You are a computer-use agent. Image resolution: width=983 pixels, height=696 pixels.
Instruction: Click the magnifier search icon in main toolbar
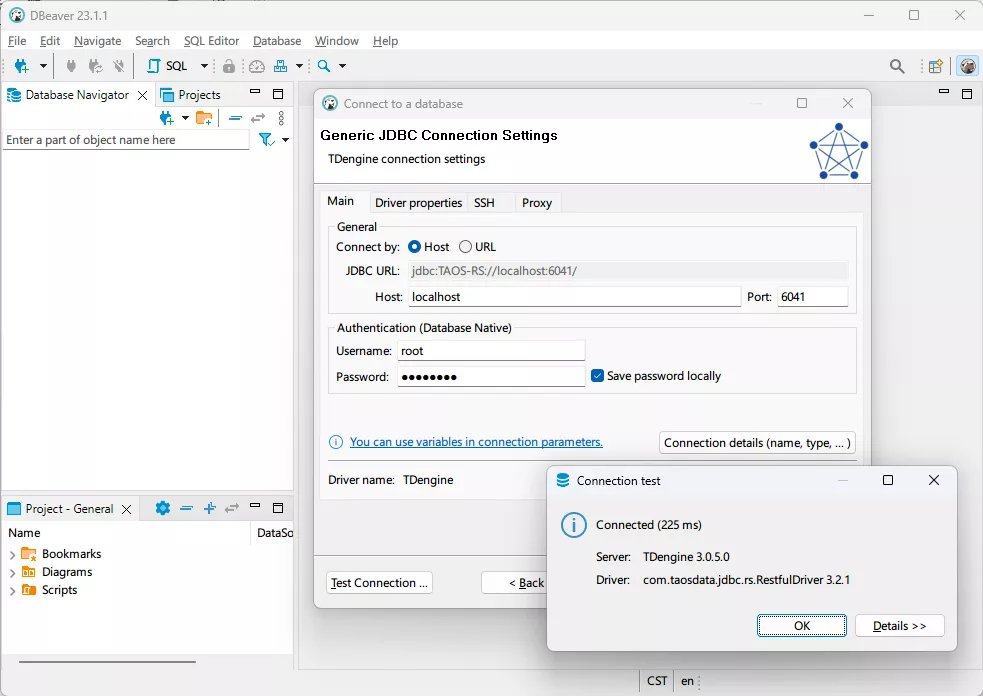(324, 66)
